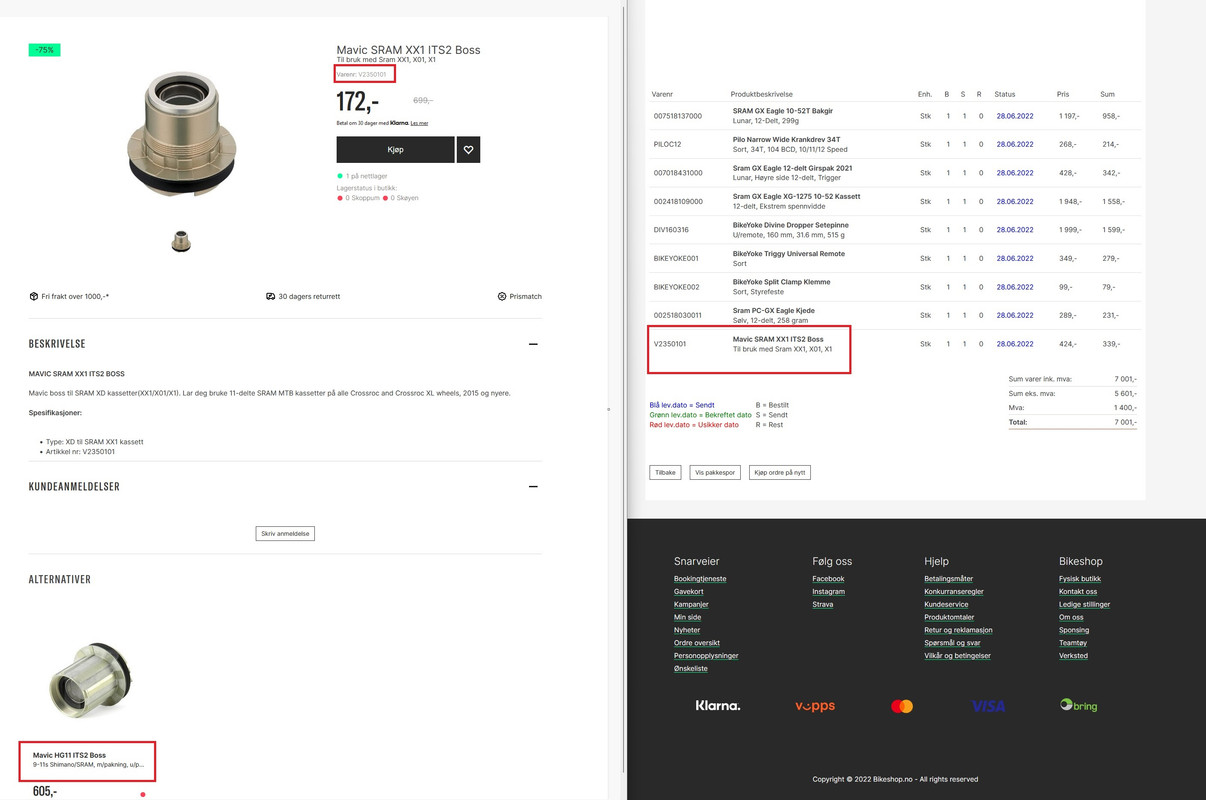Viewport: 1206px width, 800px height.
Task: Open Fysisk butikk link
Action: tap(1080, 579)
